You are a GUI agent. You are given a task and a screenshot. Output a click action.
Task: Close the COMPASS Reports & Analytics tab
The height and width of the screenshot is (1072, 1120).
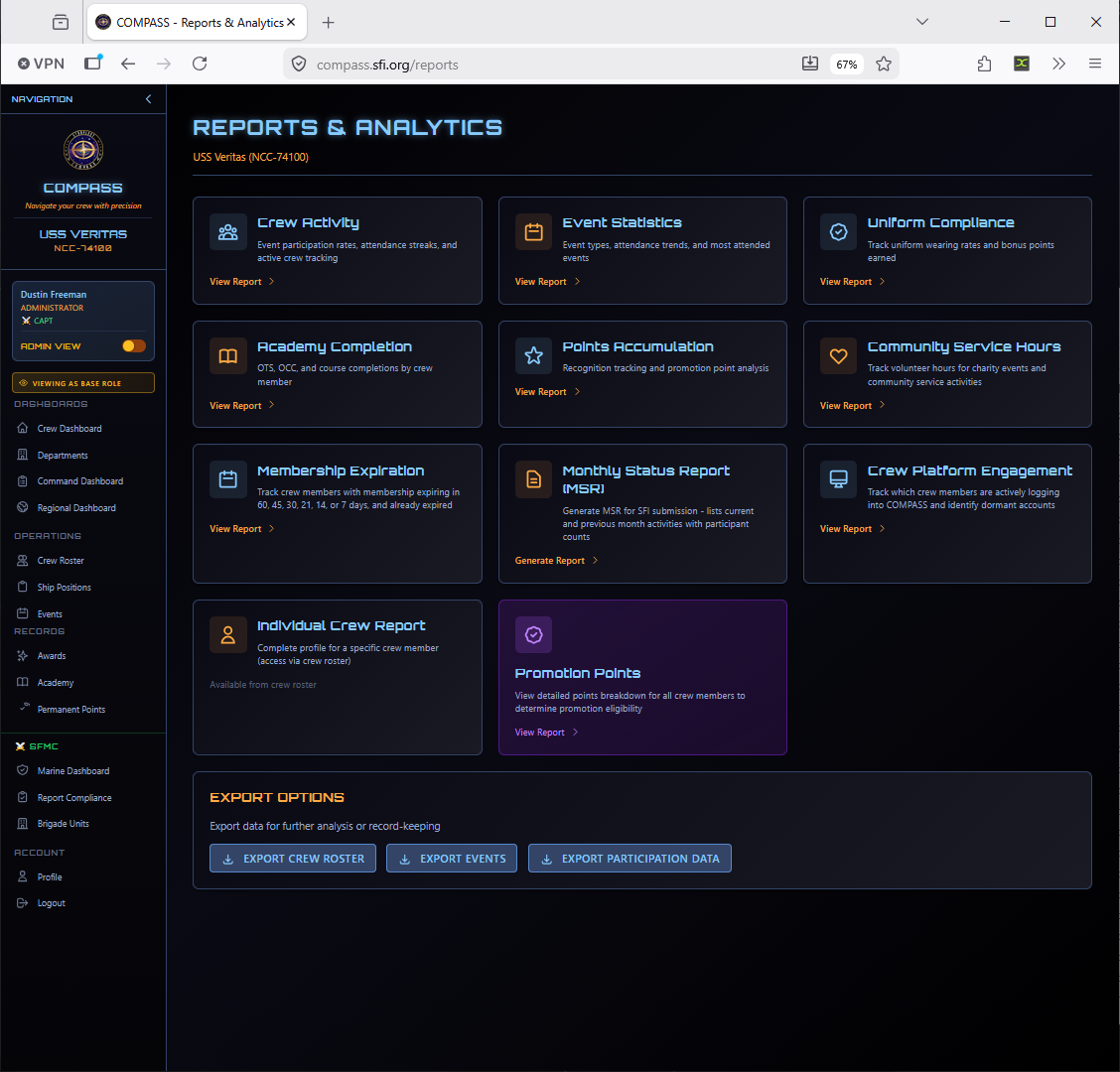tap(292, 22)
